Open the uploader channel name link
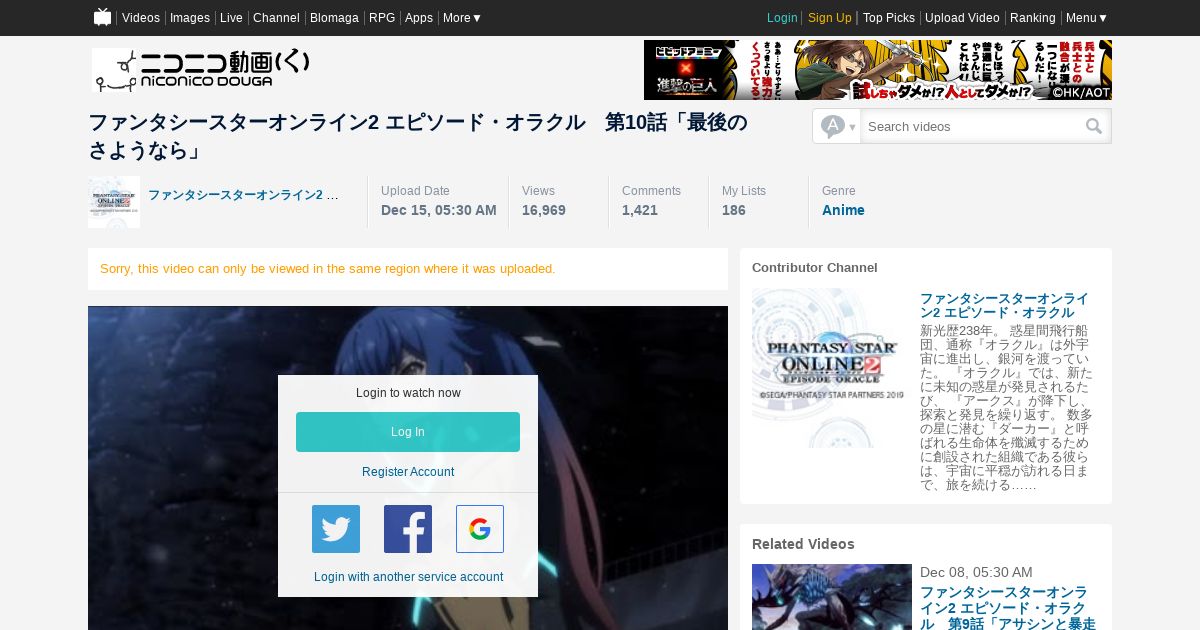1200x630 pixels. pos(243,195)
